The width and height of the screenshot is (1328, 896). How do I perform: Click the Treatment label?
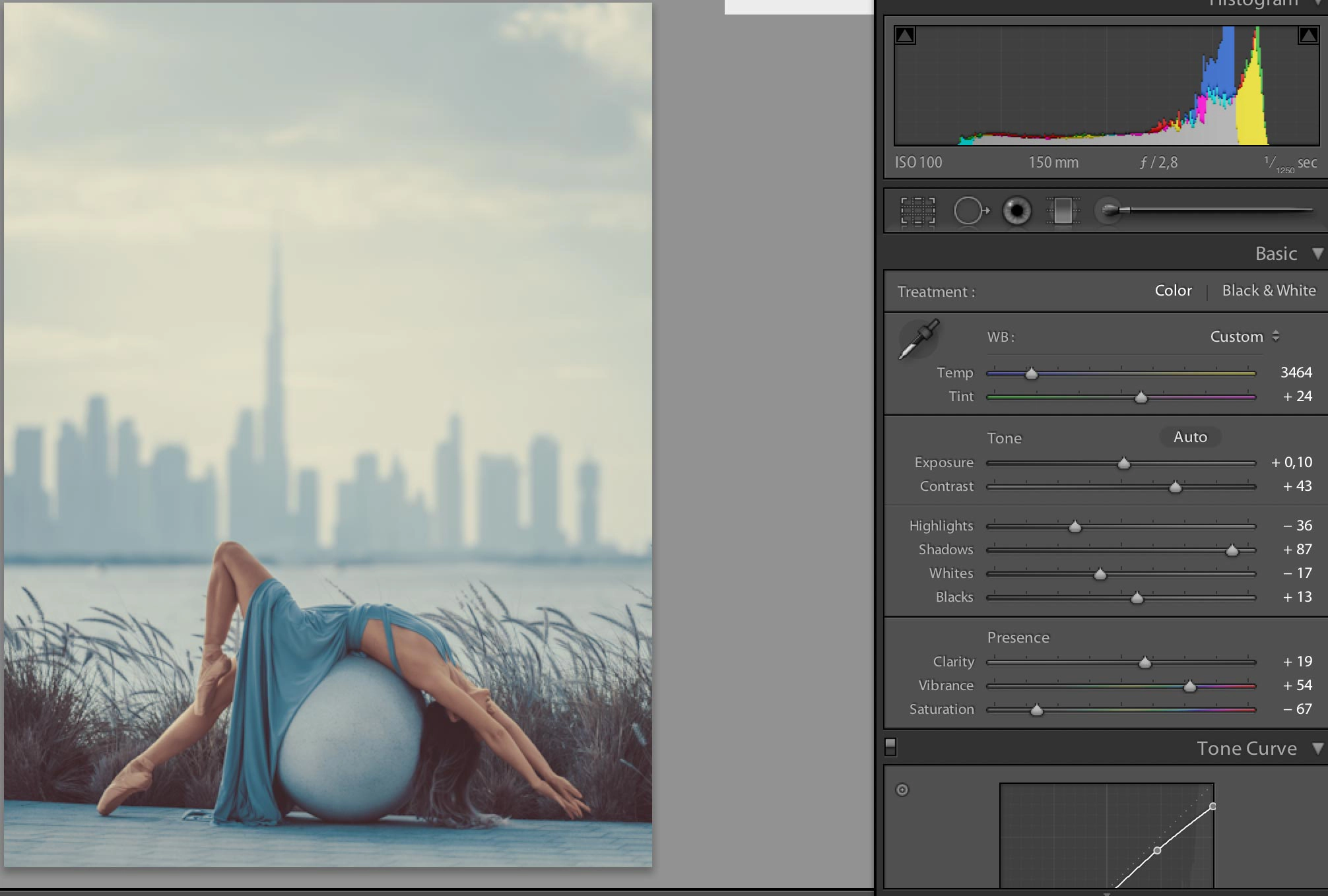tap(936, 292)
